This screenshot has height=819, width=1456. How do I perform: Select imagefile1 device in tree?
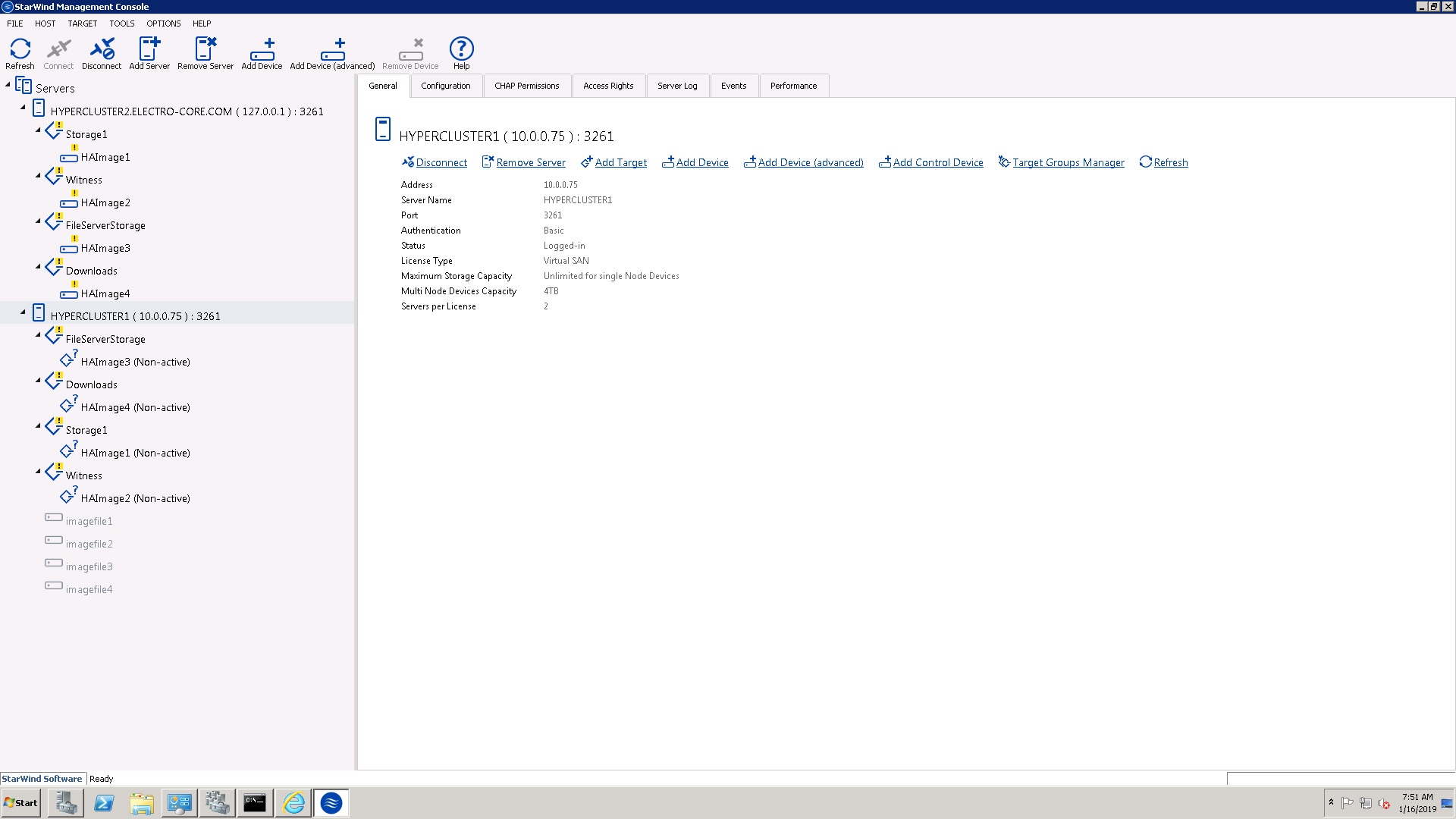click(x=89, y=520)
